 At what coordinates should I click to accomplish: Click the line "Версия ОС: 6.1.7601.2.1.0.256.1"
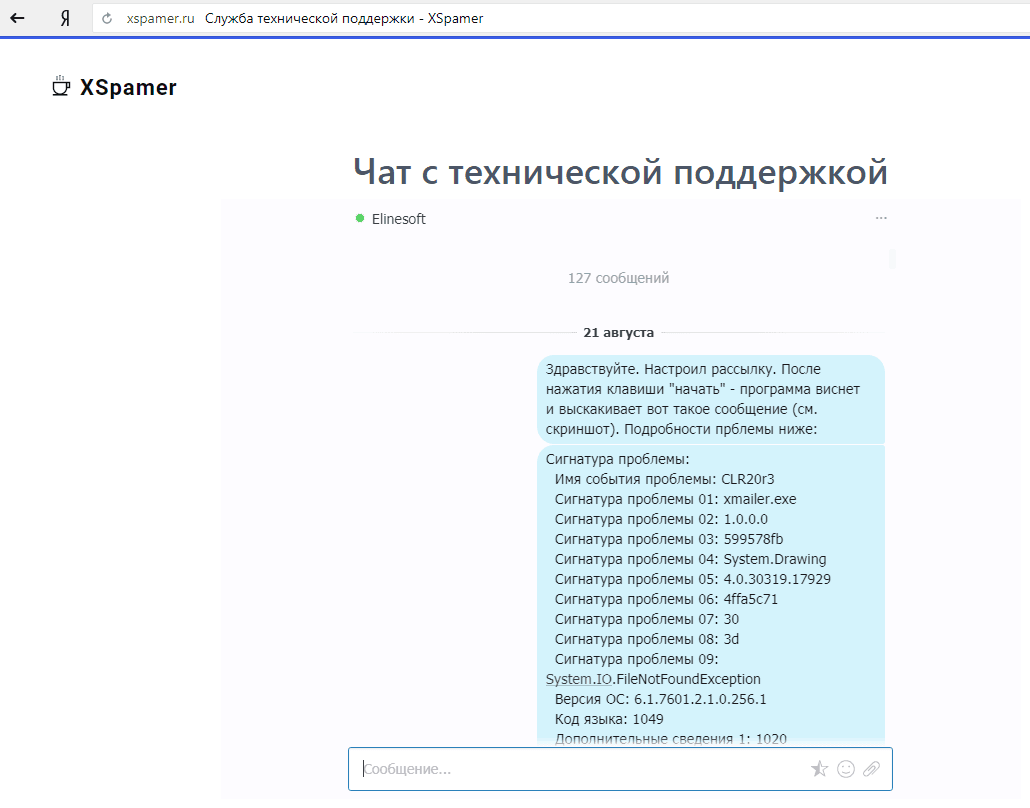[660, 699]
